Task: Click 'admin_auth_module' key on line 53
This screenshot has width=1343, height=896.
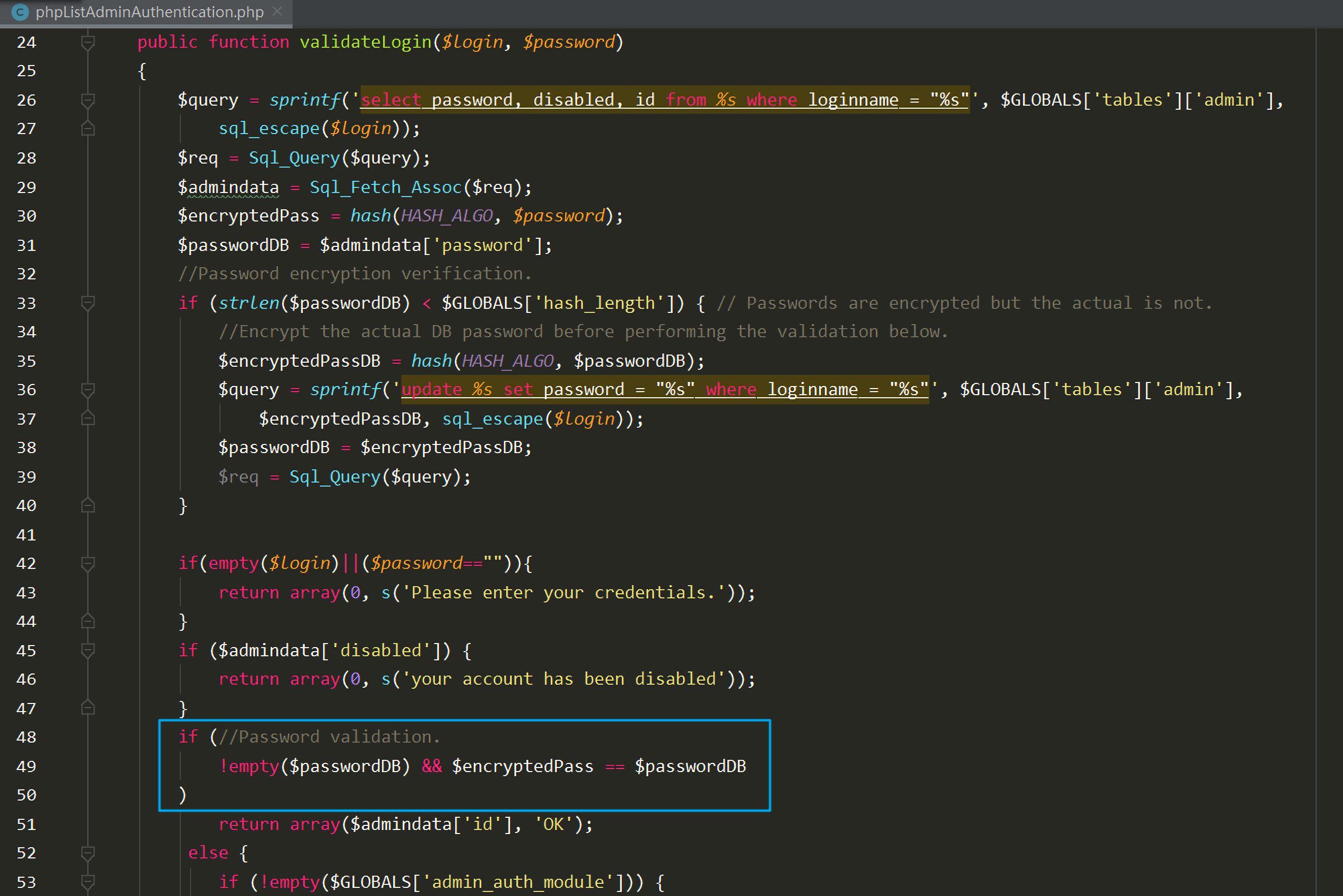Action: 518,882
